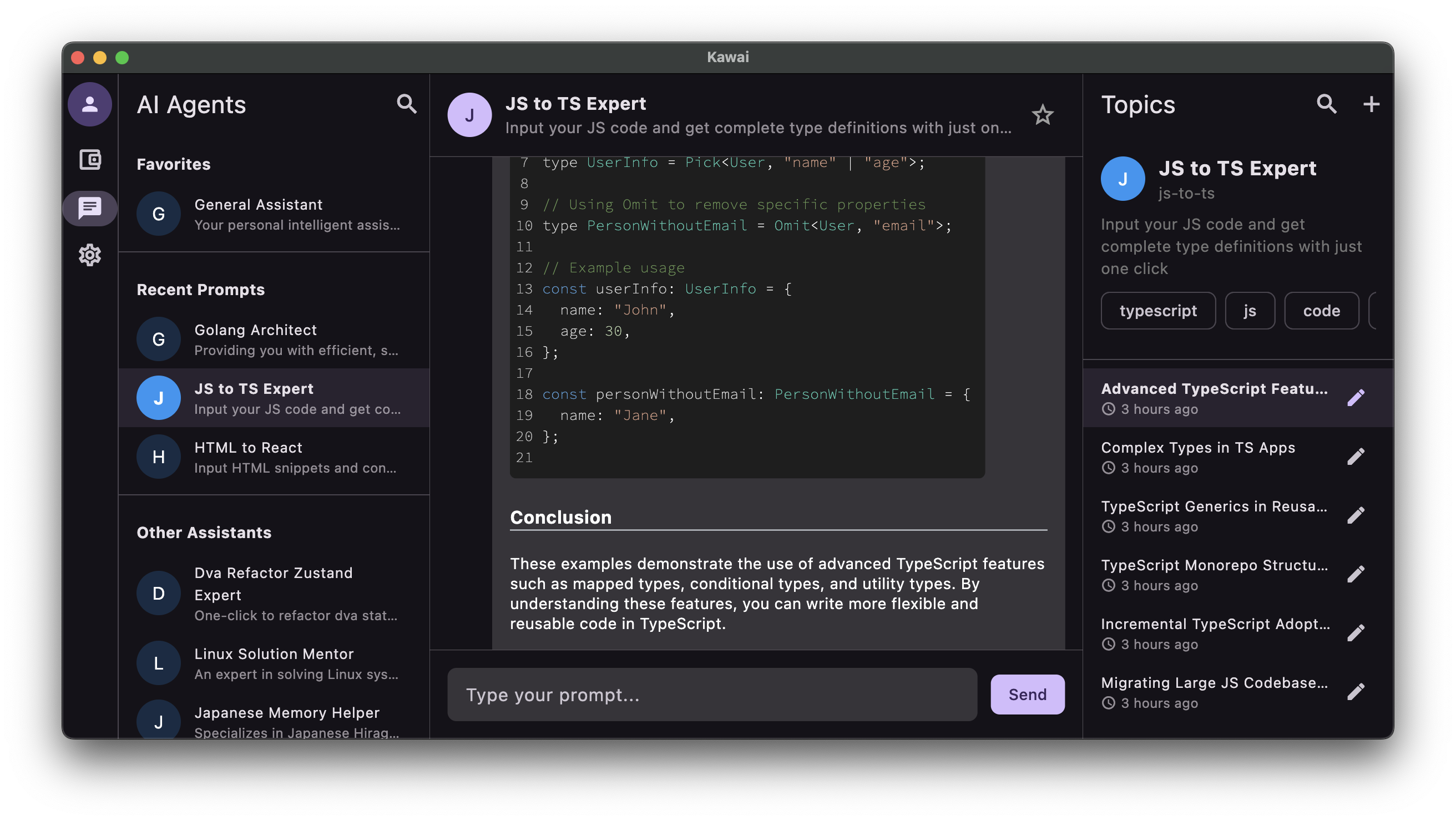Select the typescript tag chip
1456x821 pixels.
tap(1157, 311)
